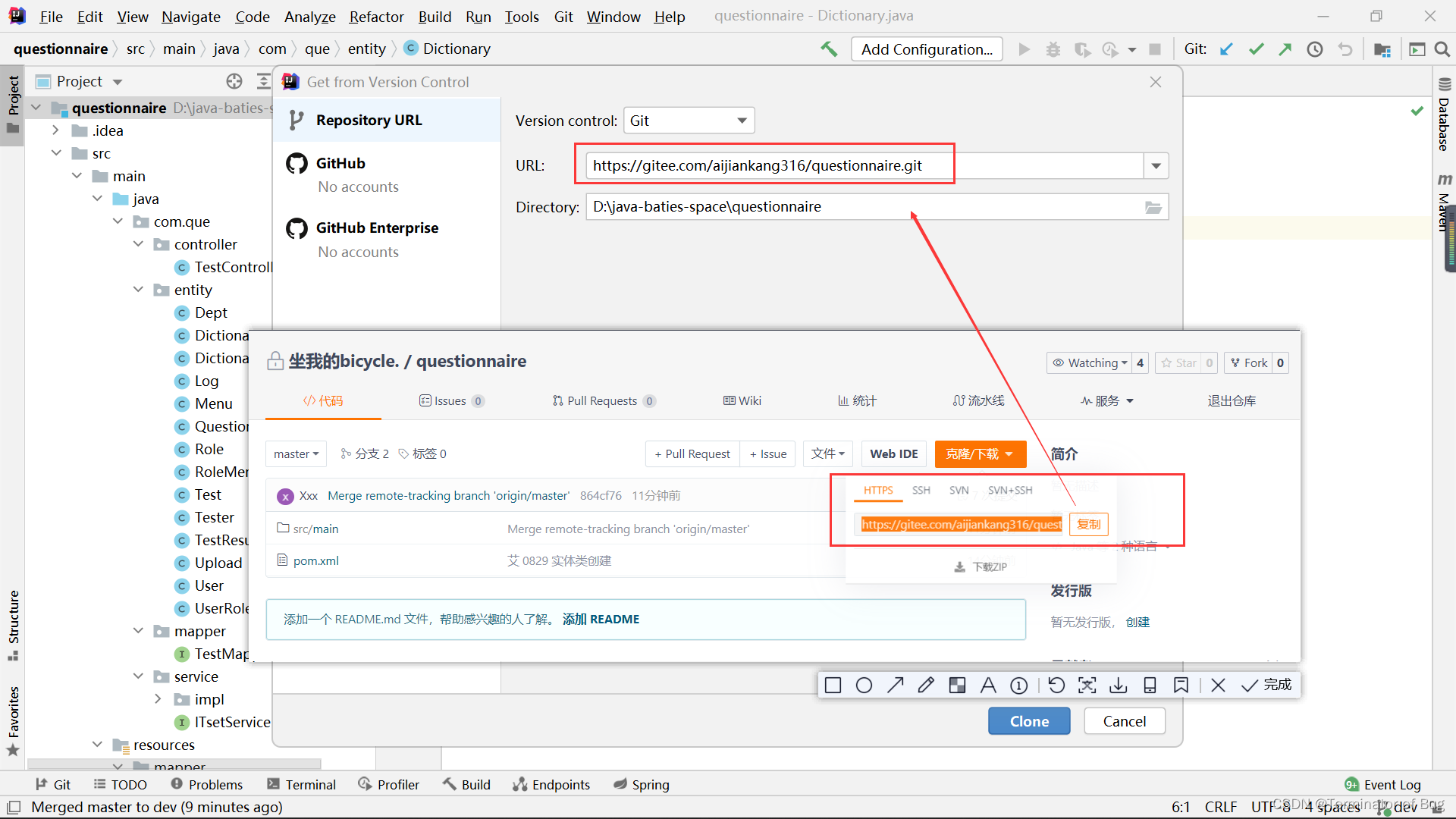The width and height of the screenshot is (1456, 819).
Task: Click the Web IDE button
Action: coord(893,454)
